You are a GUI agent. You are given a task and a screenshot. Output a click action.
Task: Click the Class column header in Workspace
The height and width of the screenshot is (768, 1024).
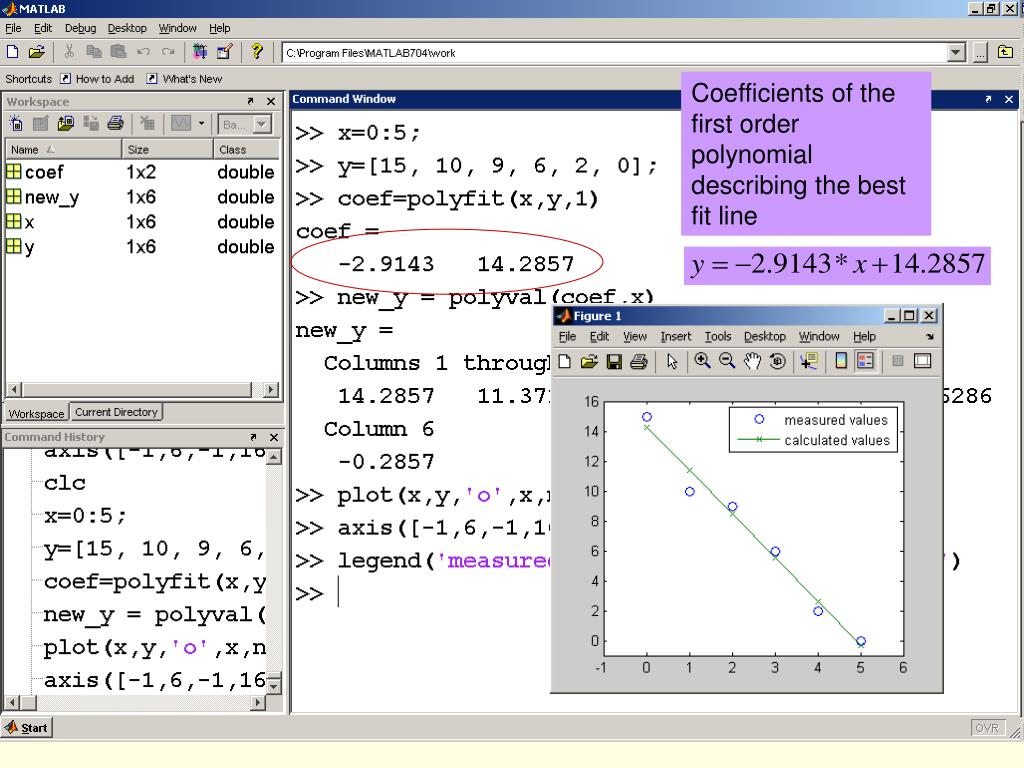point(247,150)
